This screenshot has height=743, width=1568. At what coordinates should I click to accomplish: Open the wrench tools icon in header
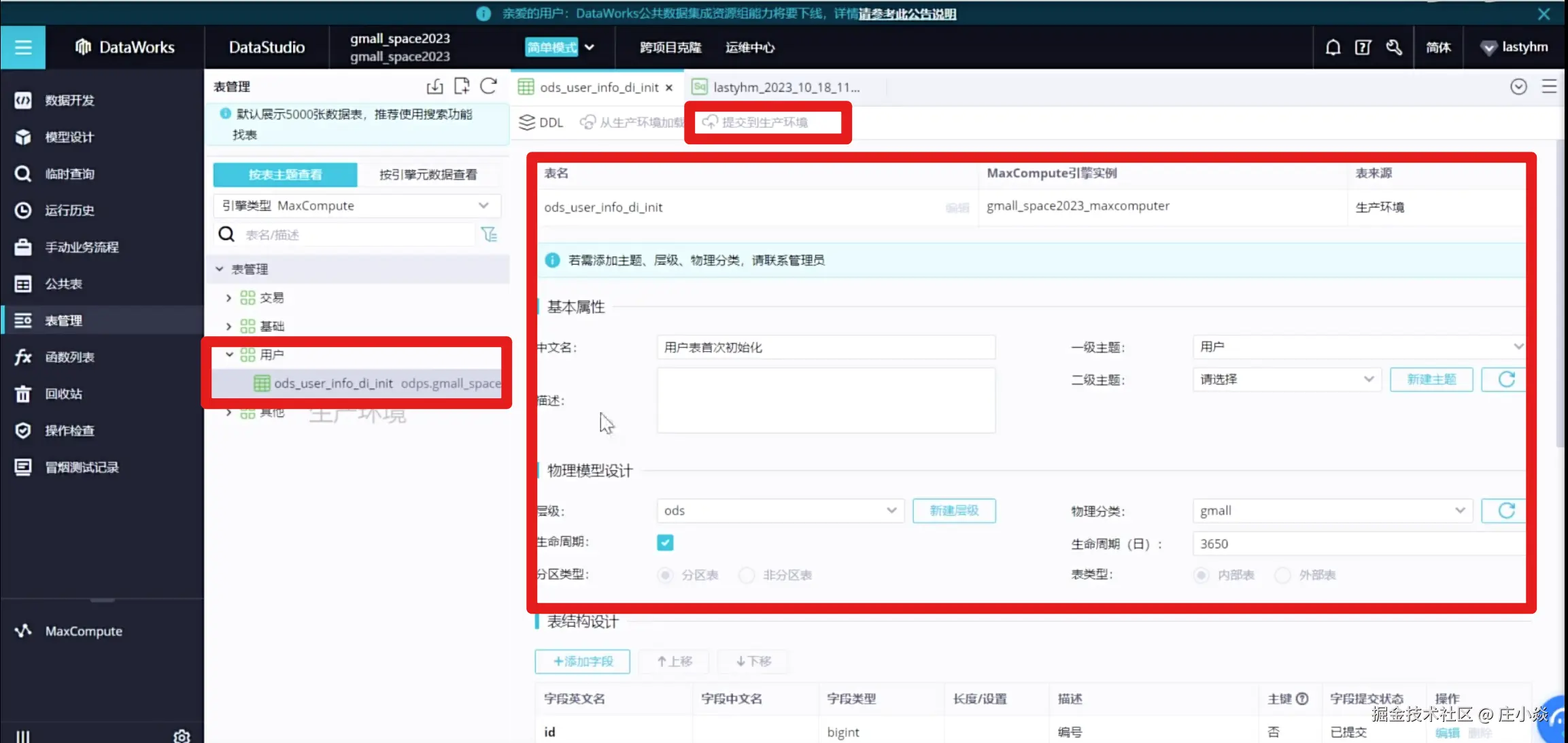(x=1394, y=48)
